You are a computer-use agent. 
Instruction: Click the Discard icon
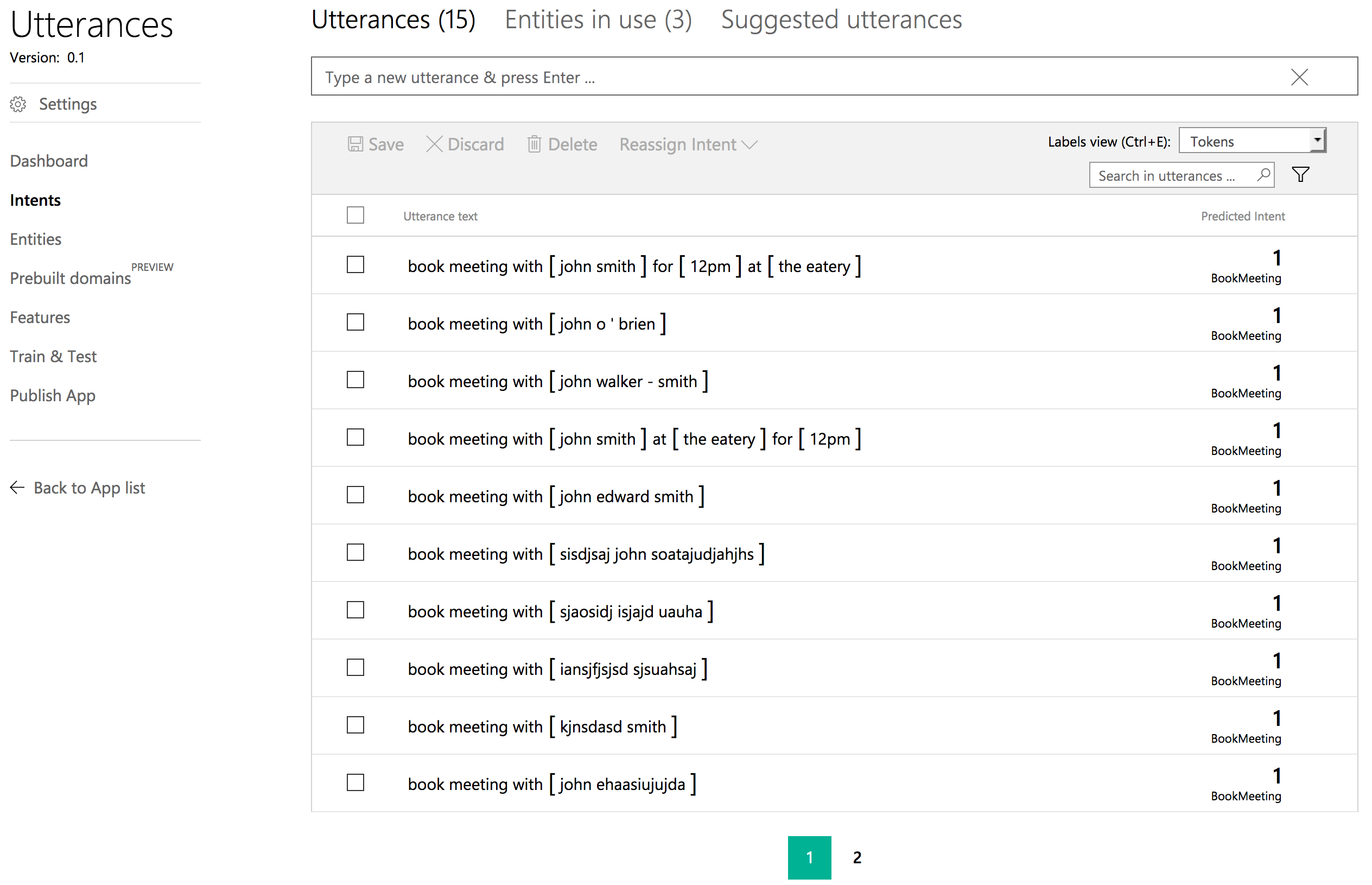[x=434, y=144]
